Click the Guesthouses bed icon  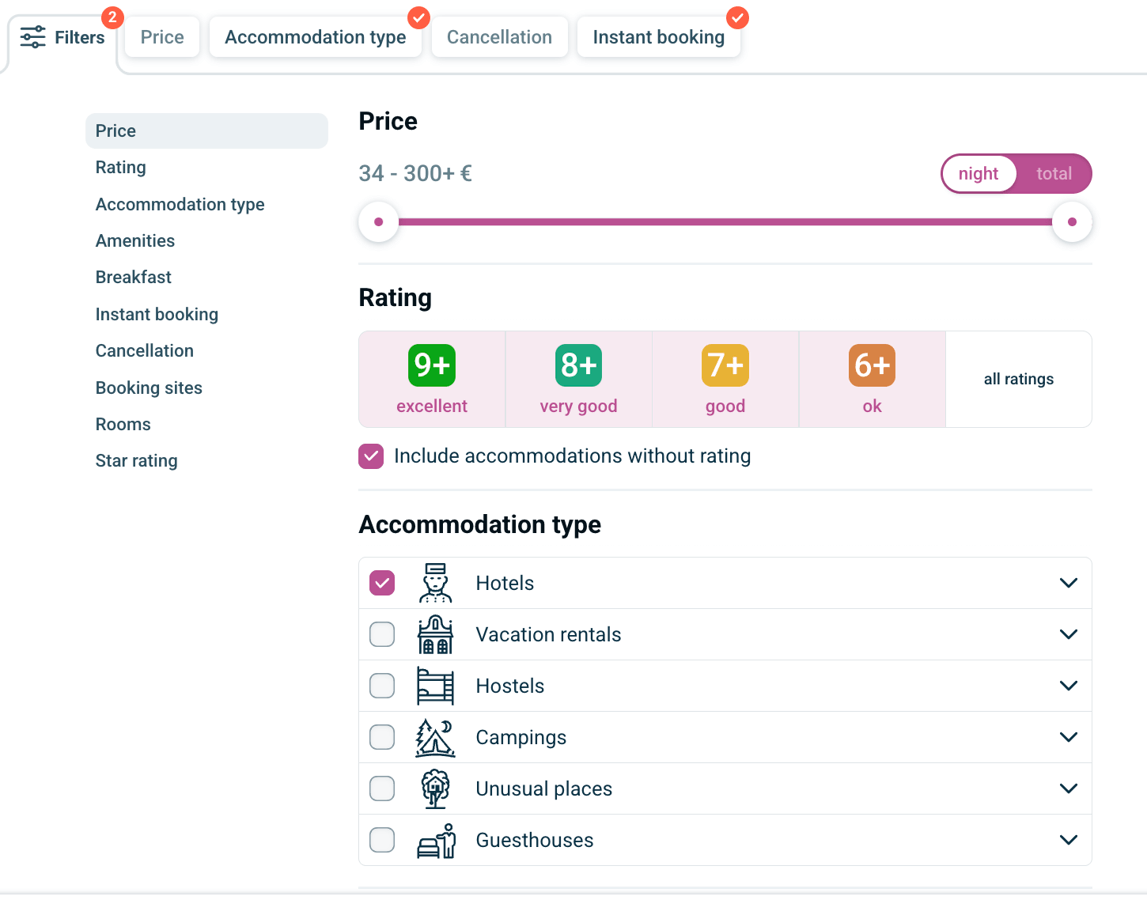(435, 841)
